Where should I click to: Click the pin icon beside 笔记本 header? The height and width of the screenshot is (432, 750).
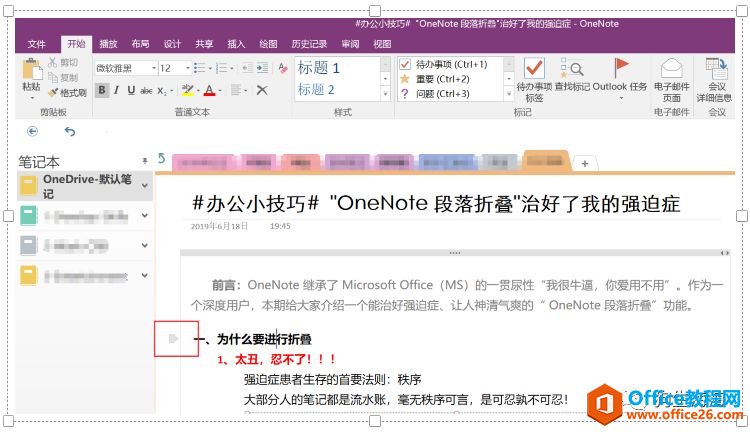click(145, 161)
